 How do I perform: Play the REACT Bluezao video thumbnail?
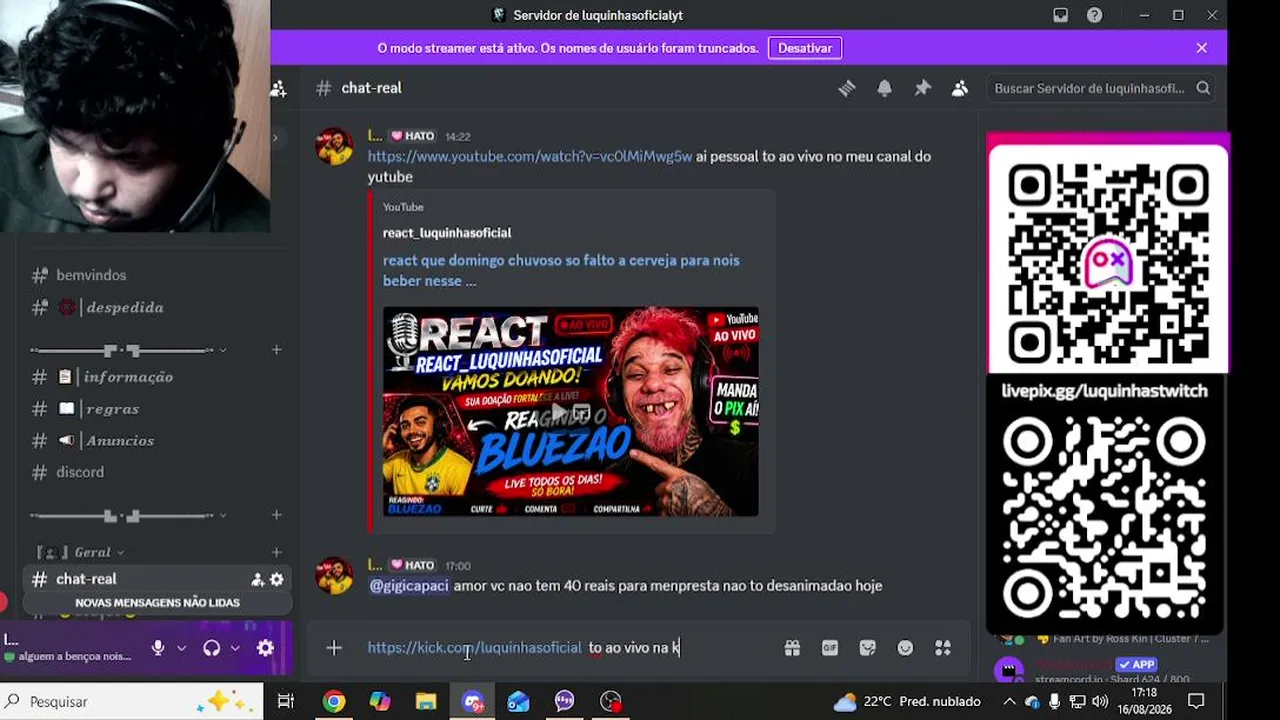tap(571, 411)
